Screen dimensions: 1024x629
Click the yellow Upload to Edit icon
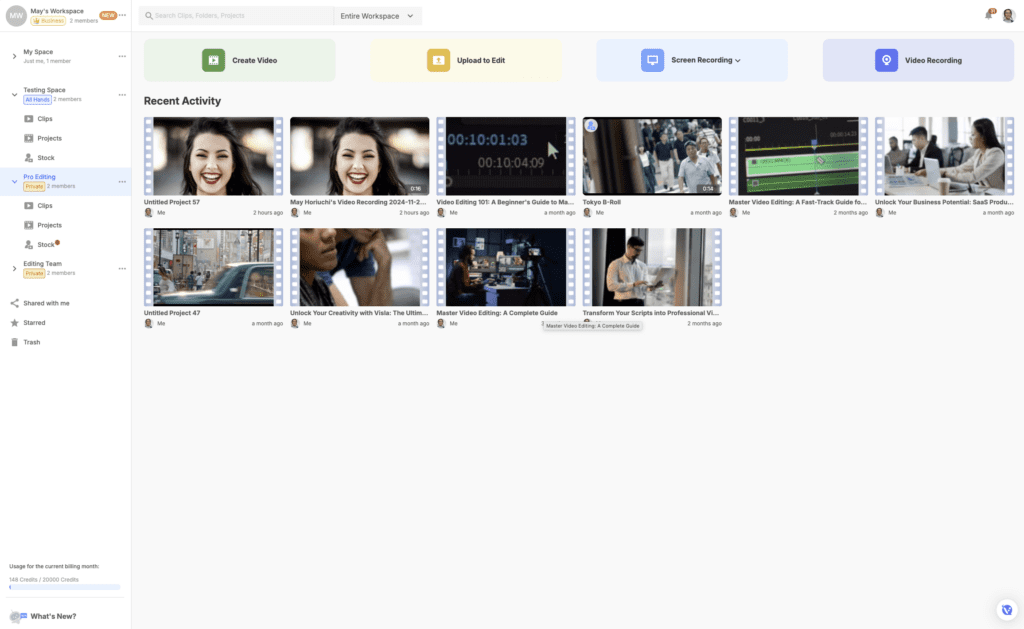pyautogui.click(x=438, y=60)
